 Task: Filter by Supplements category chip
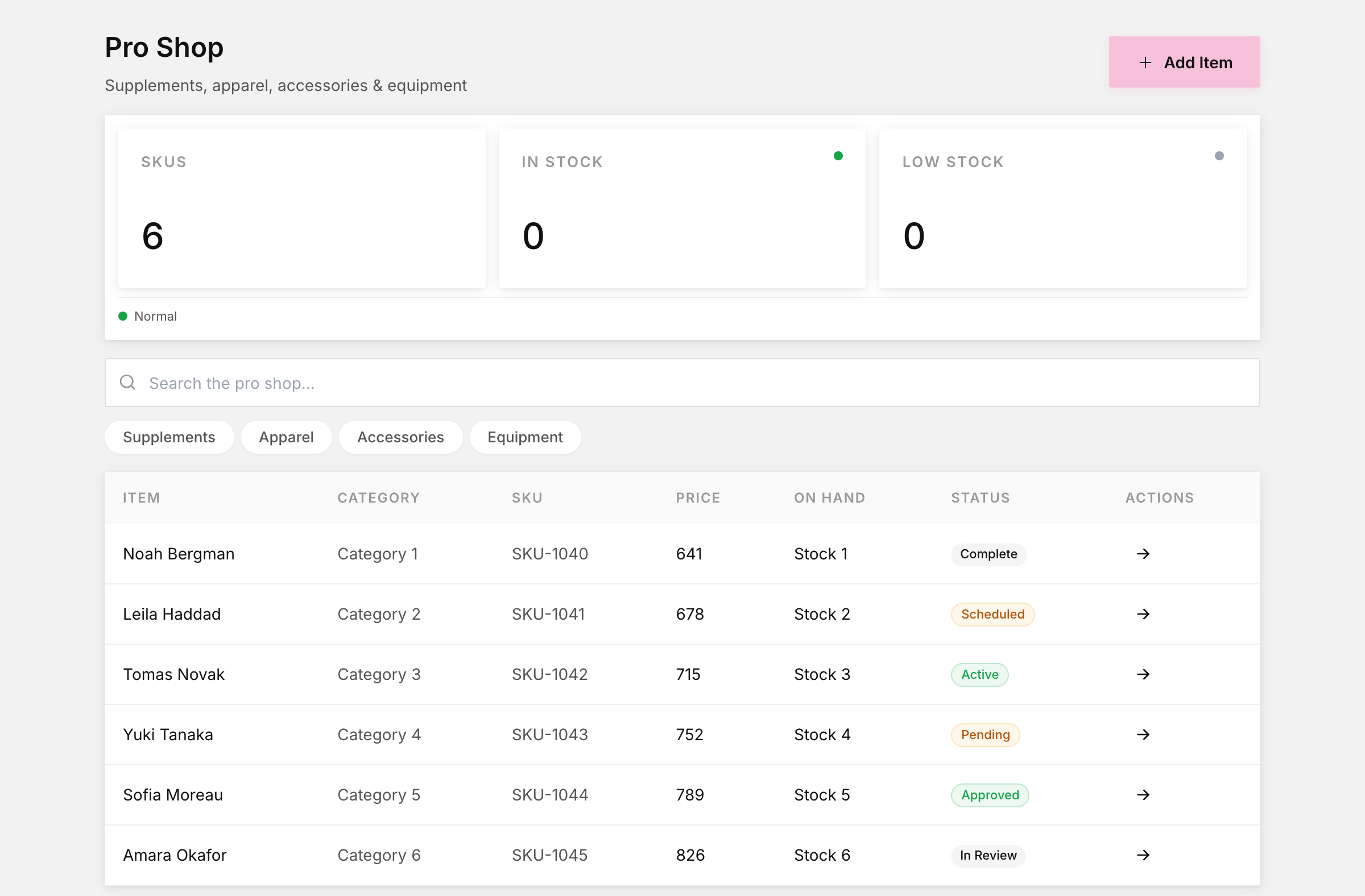pyautogui.click(x=169, y=437)
